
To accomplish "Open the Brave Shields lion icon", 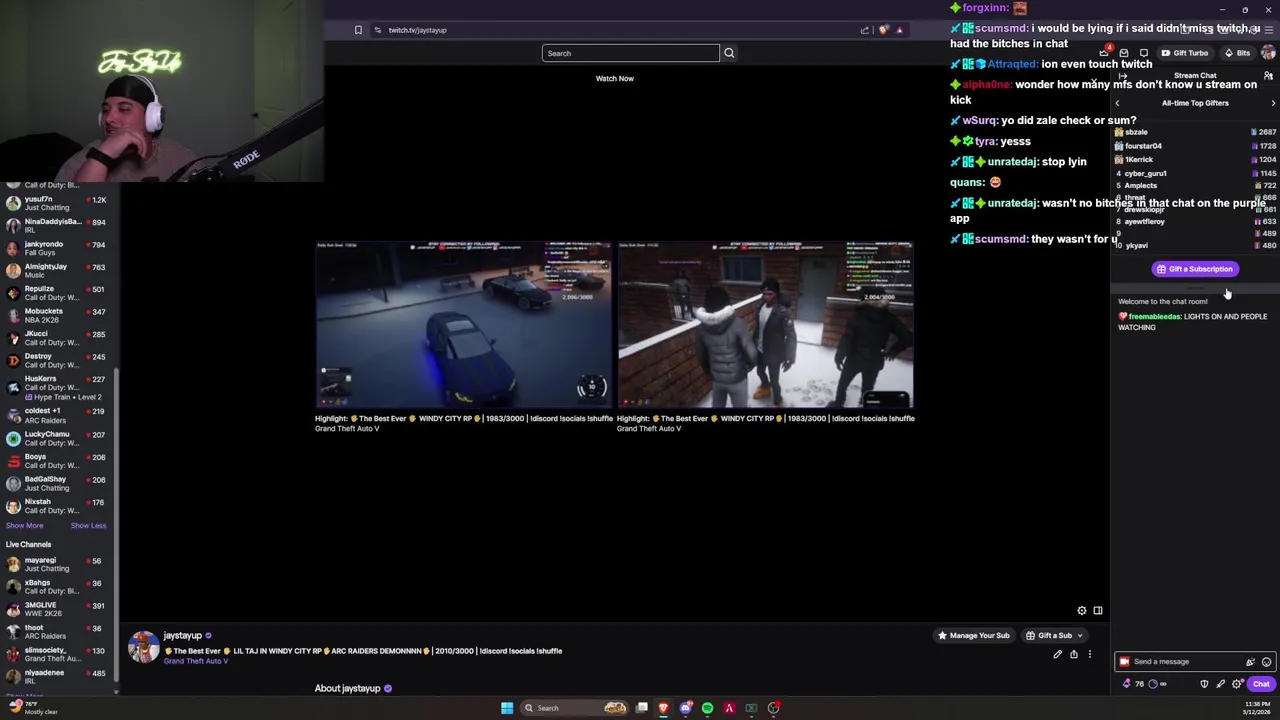I will pyautogui.click(x=883, y=30).
